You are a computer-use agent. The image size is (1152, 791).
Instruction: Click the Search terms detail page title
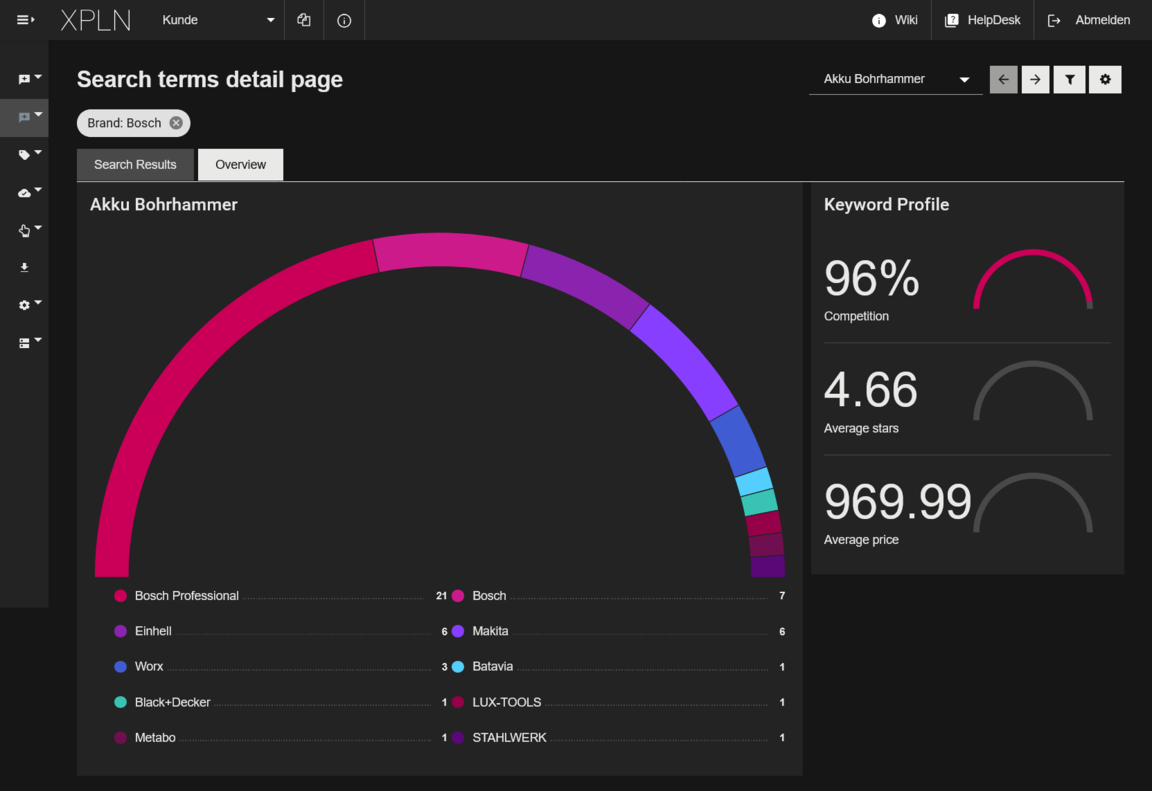210,79
